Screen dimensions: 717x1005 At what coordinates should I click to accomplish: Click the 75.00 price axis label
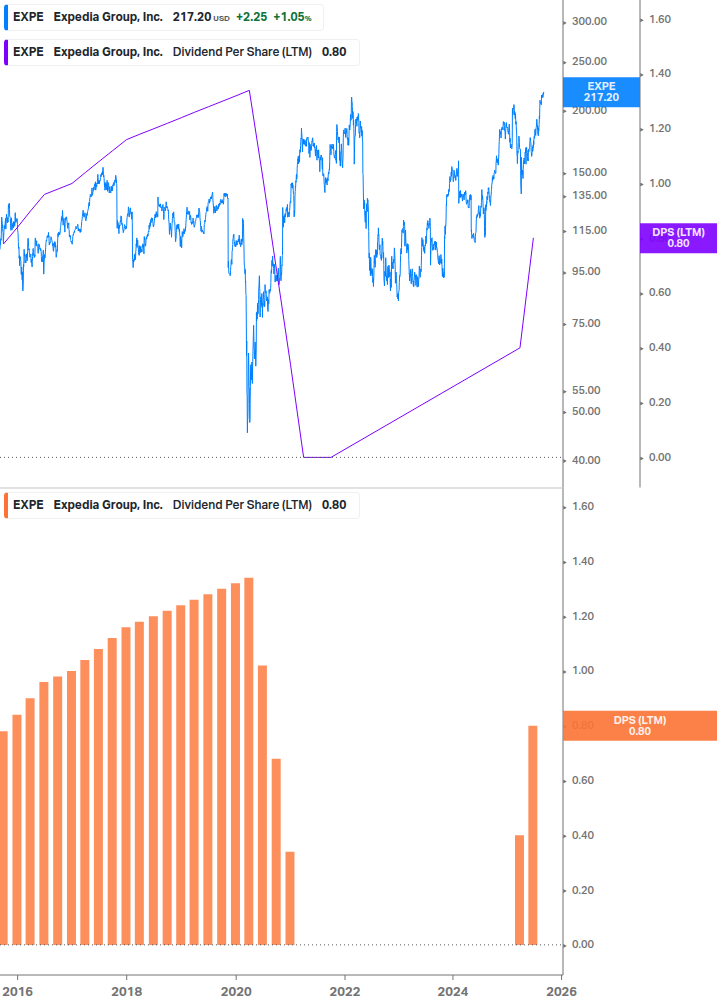click(x=586, y=324)
